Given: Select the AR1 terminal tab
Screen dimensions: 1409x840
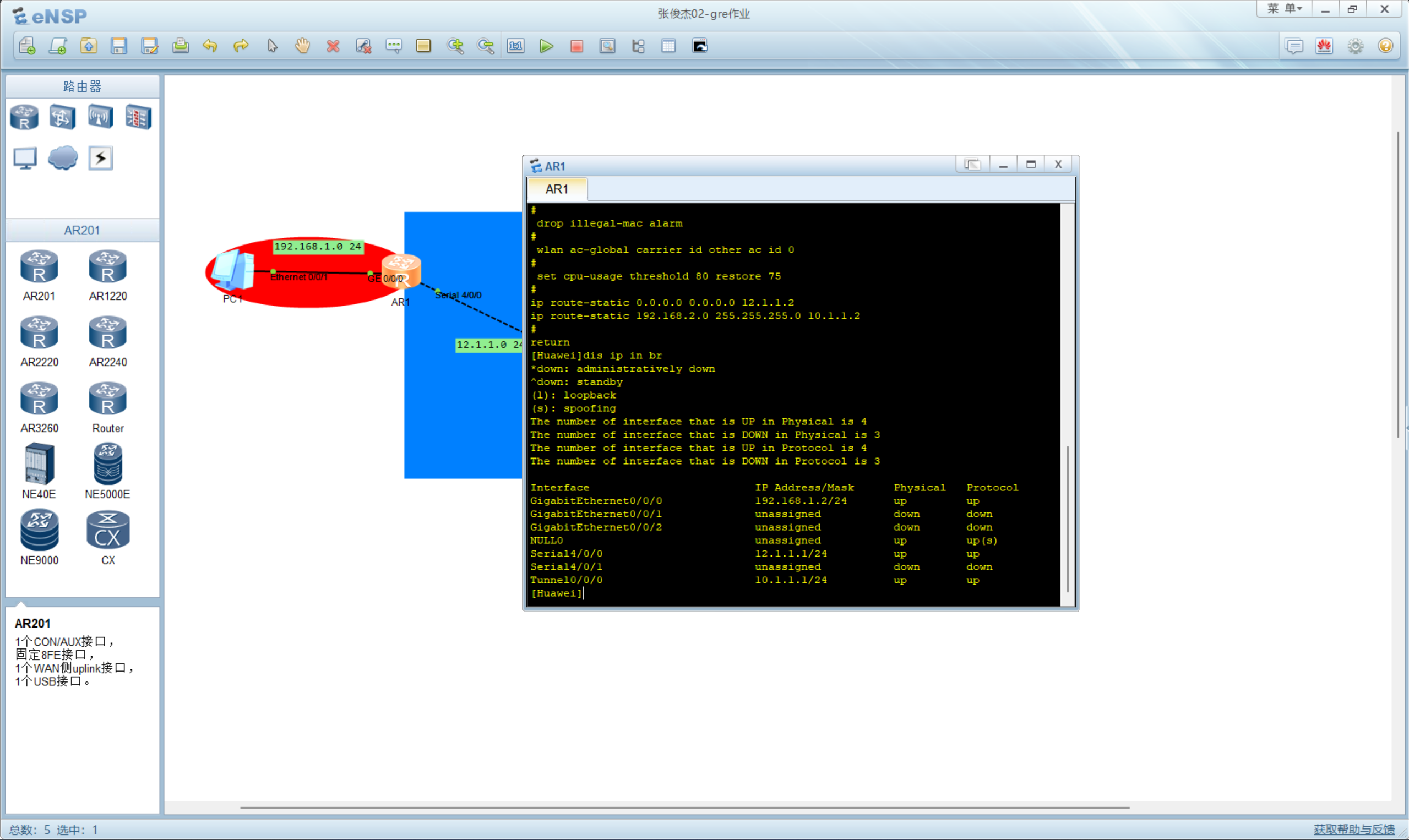Looking at the screenshot, I should (557, 189).
